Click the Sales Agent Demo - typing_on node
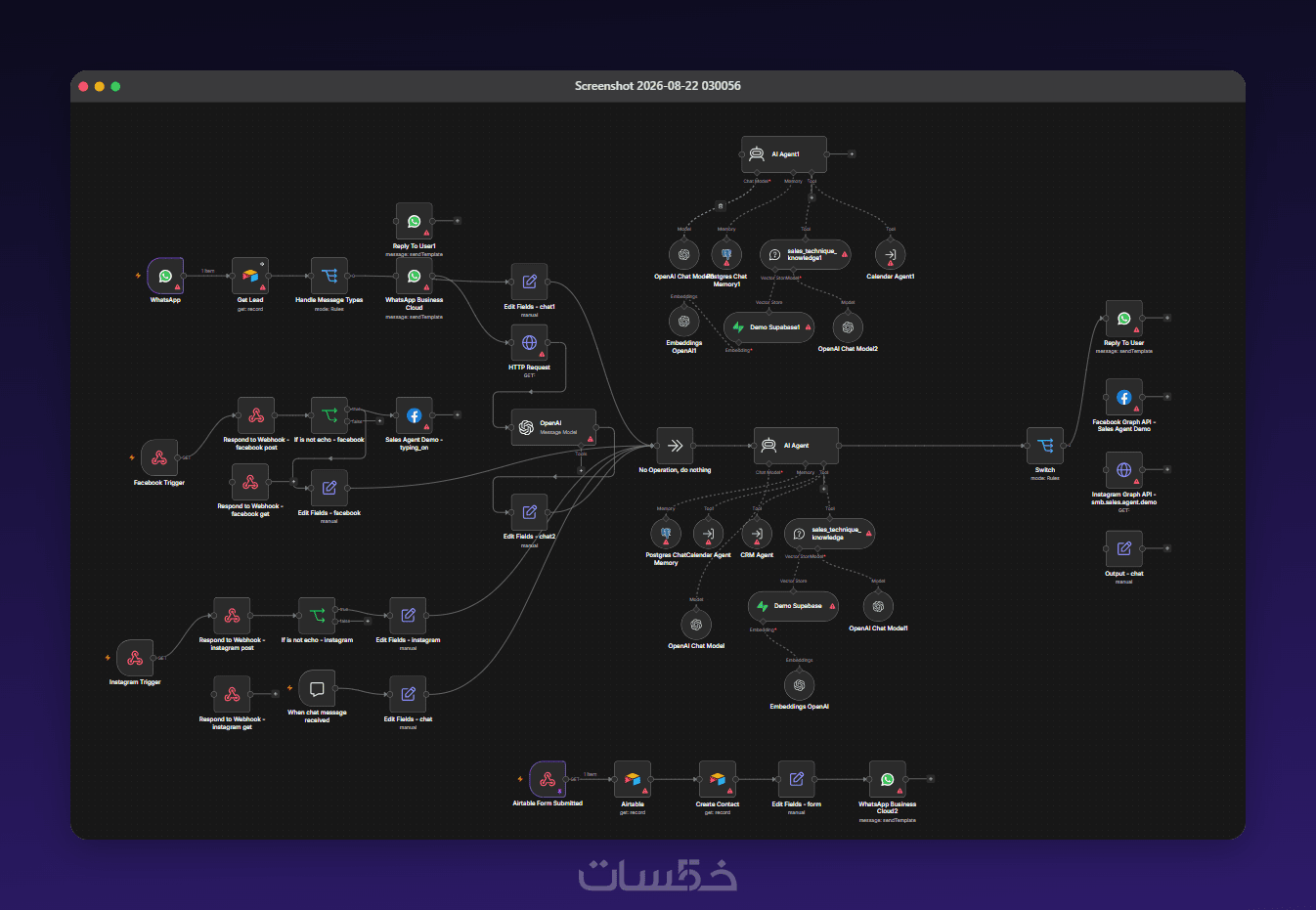This screenshot has height=910, width=1316. (415, 415)
